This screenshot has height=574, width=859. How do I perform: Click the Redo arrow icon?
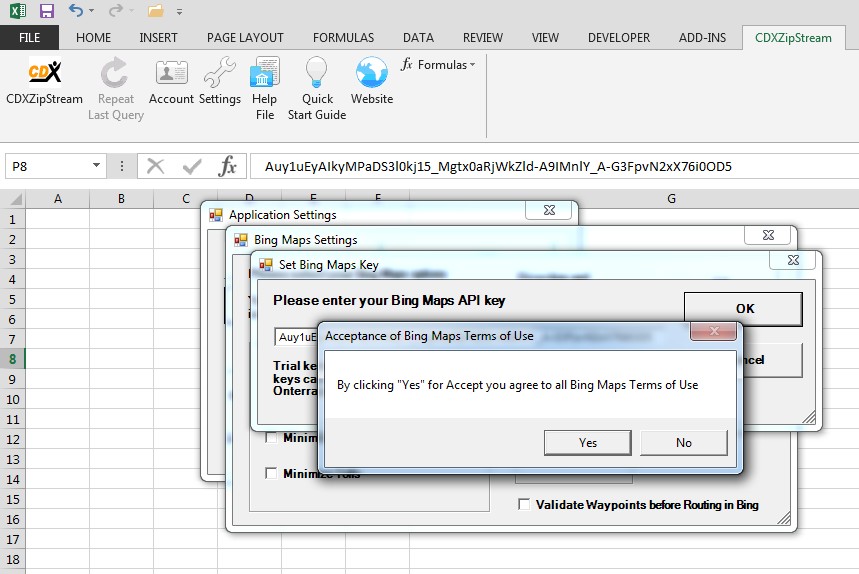coord(115,10)
